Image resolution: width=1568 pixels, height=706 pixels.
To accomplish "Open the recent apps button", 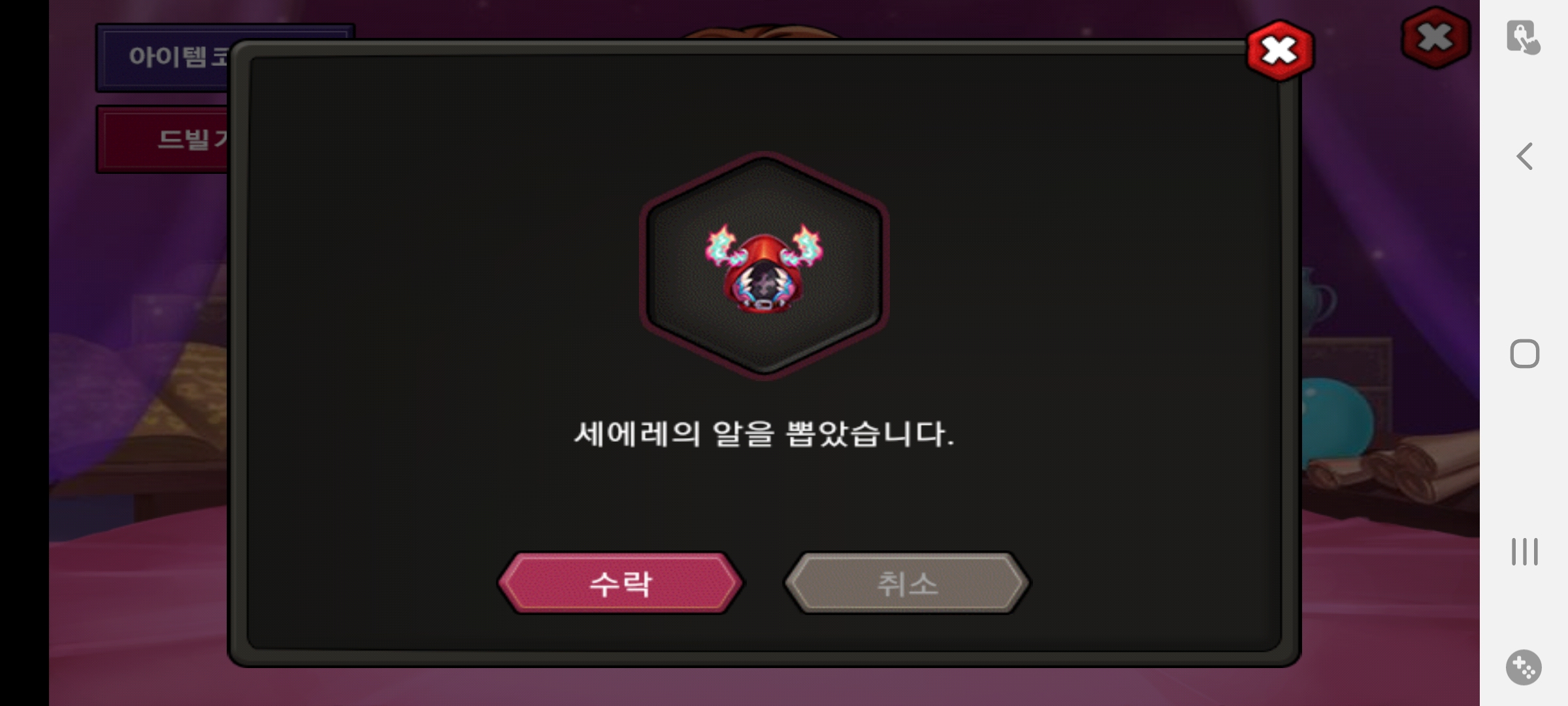I will point(1524,551).
